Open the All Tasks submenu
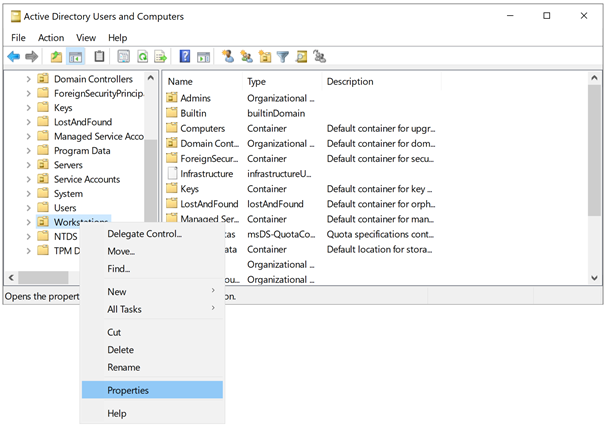 point(152,309)
